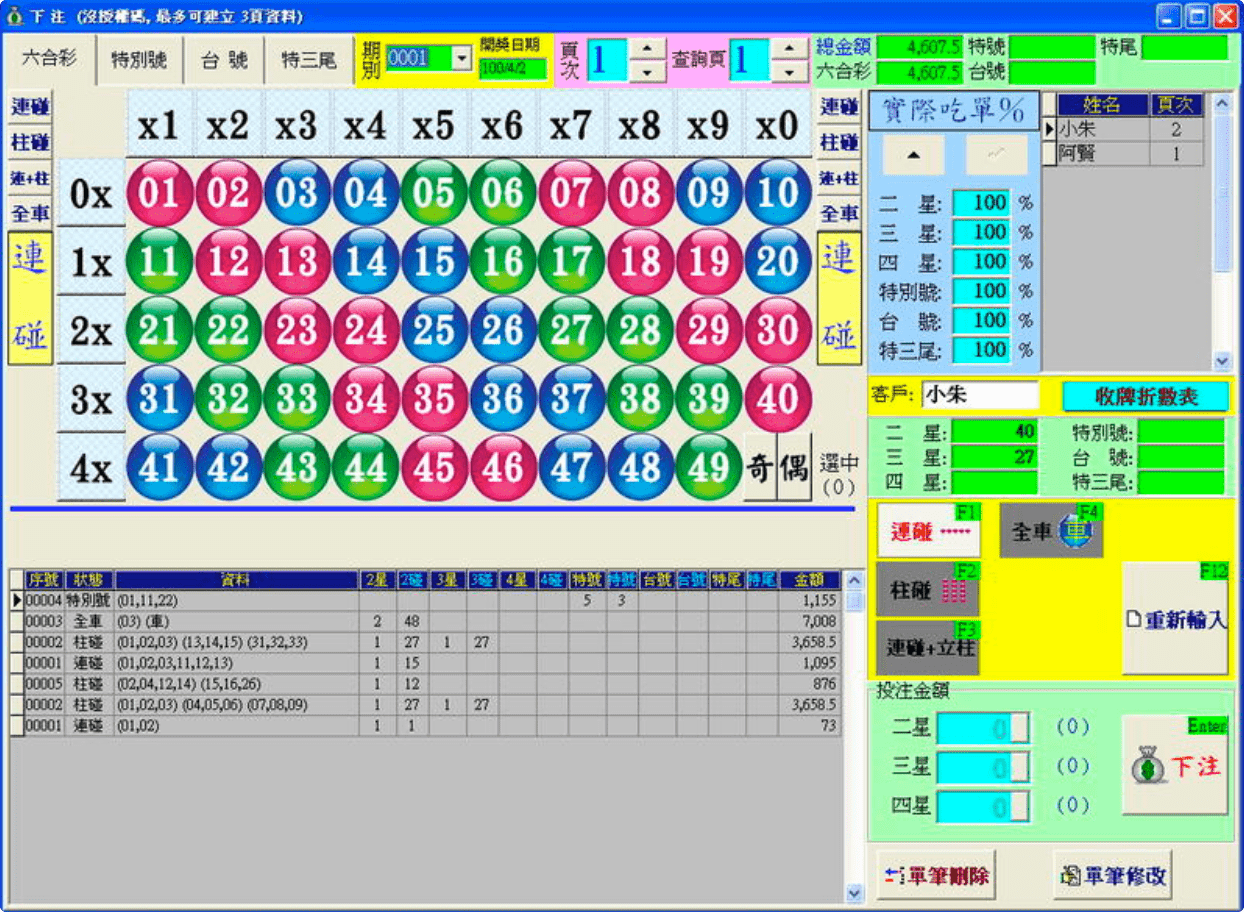Choose lottery ball 49
1244x912 pixels.
coord(708,467)
